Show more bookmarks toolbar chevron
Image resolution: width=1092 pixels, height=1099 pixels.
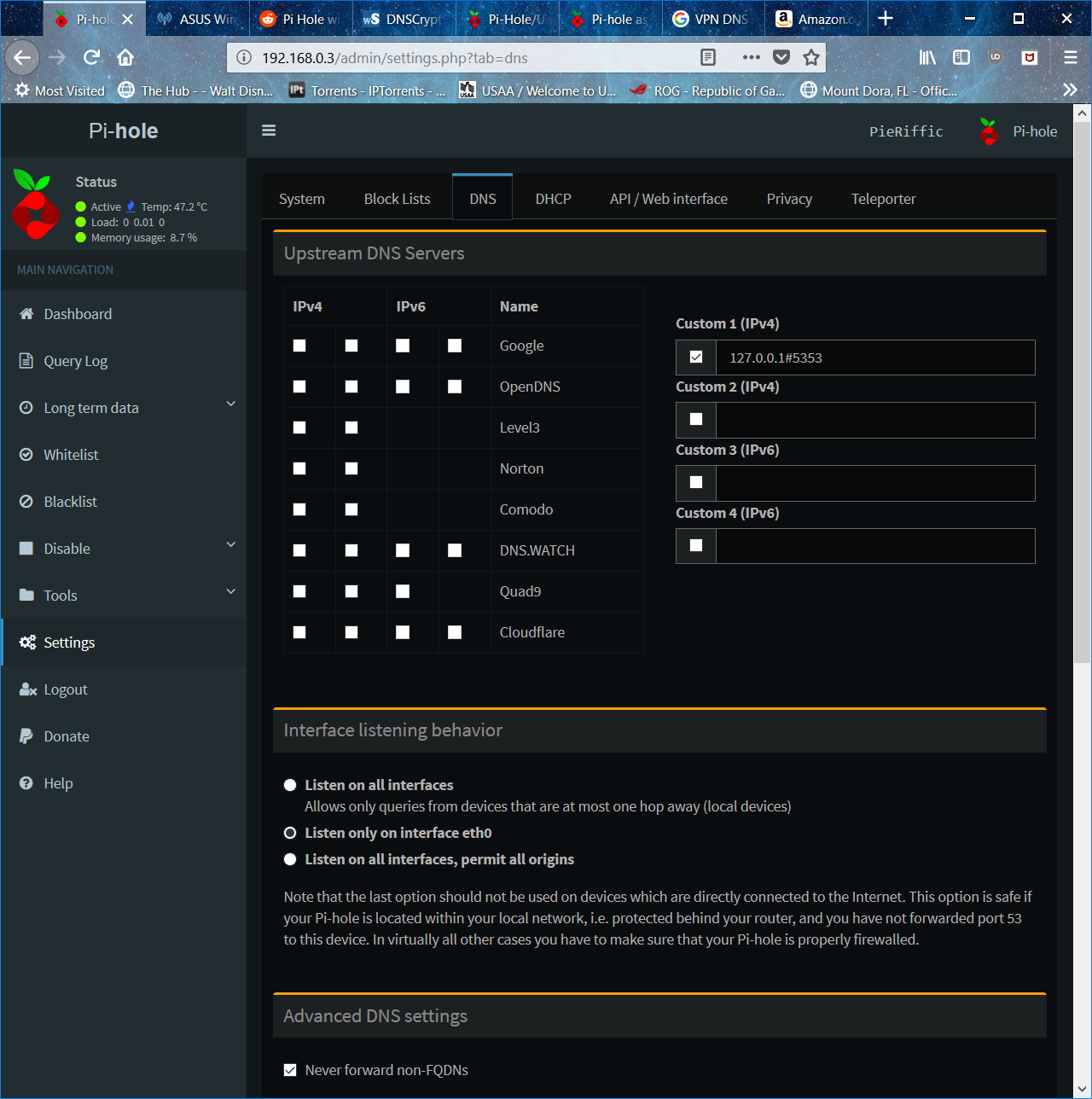coord(1070,90)
